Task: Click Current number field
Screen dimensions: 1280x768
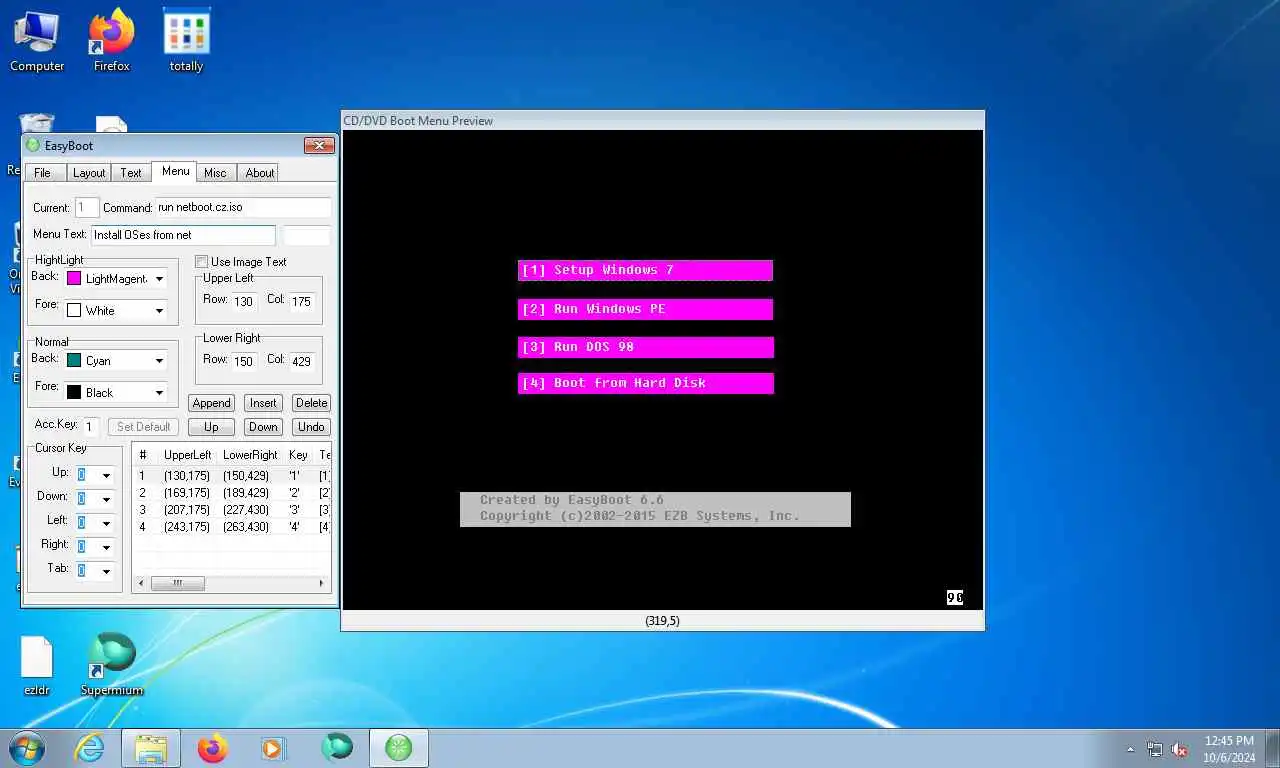Action: (86, 208)
